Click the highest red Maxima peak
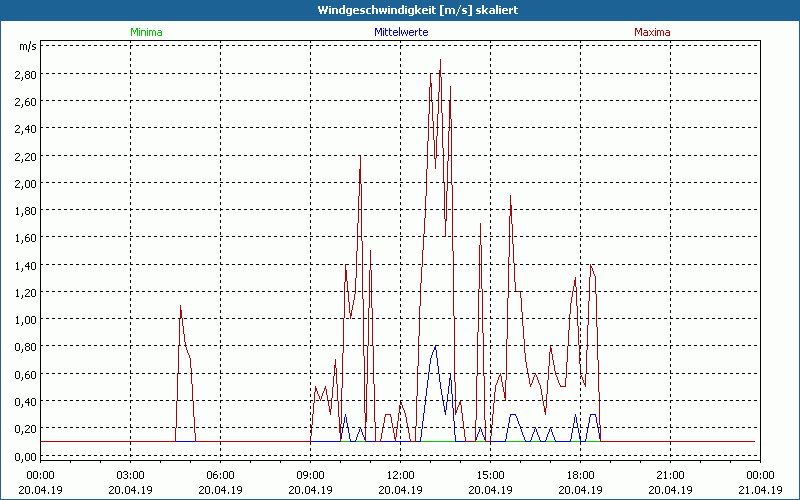Viewport: 800px width, 500px height. pyautogui.click(x=440, y=61)
